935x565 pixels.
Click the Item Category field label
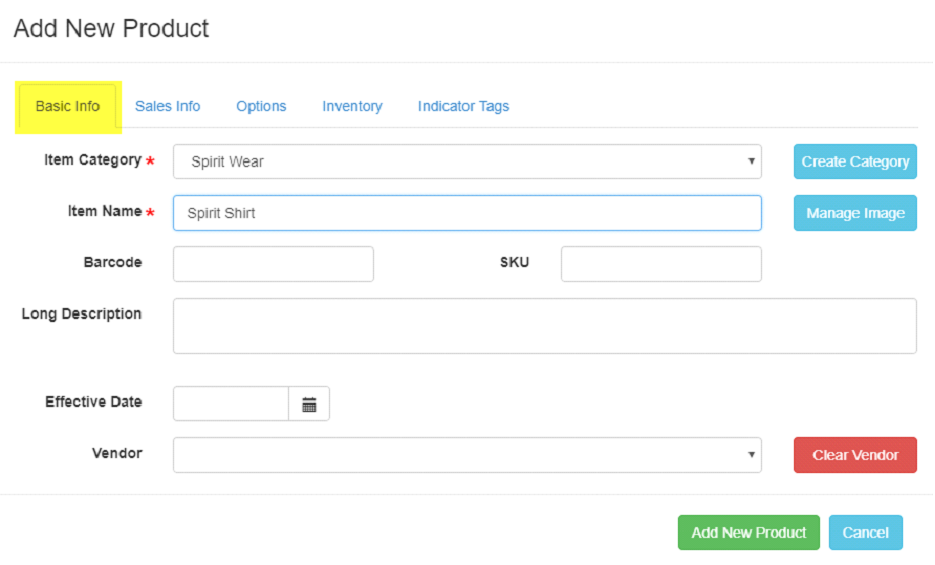92,160
